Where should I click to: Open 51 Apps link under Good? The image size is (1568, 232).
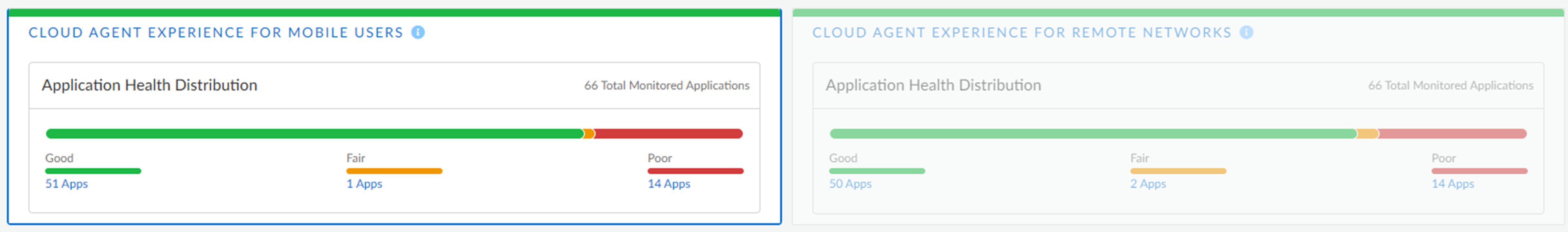coord(66,184)
